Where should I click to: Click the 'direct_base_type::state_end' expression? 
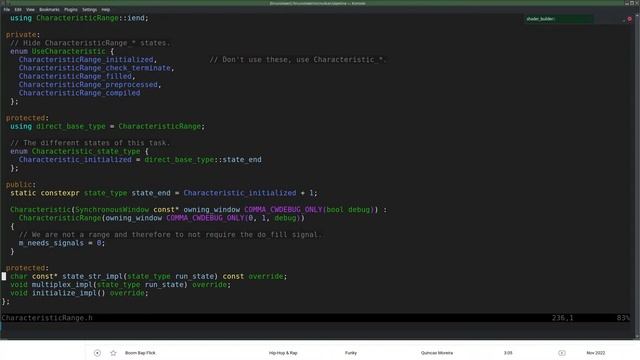[x=203, y=160]
